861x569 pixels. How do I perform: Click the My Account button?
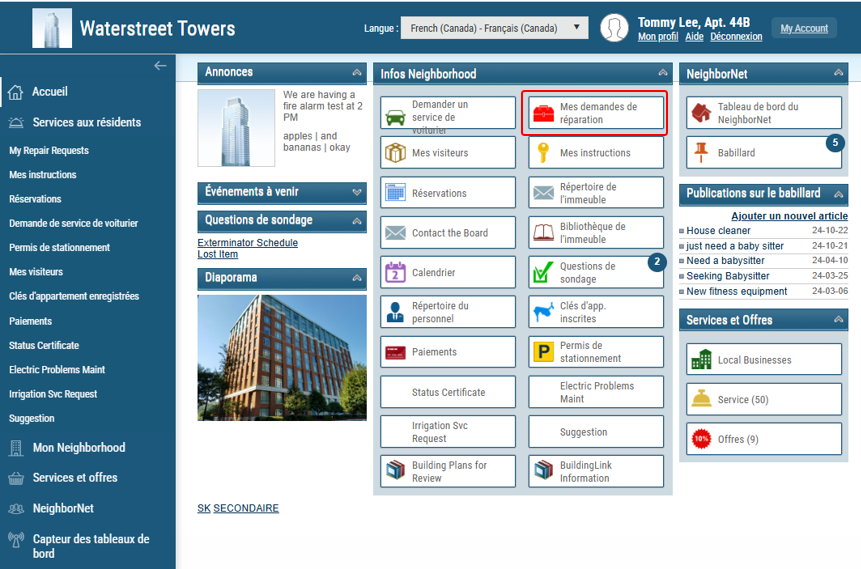pyautogui.click(x=804, y=28)
